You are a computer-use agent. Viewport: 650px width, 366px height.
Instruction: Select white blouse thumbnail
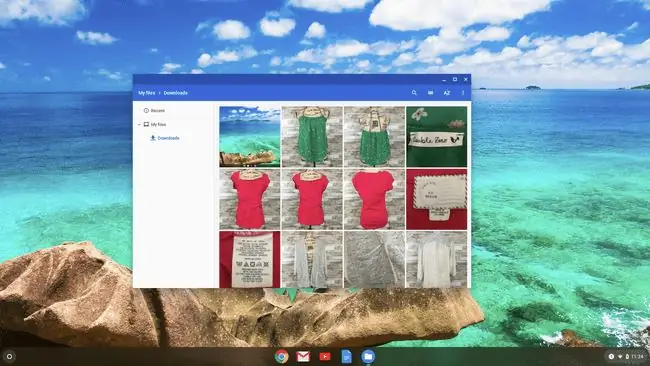click(x=437, y=259)
